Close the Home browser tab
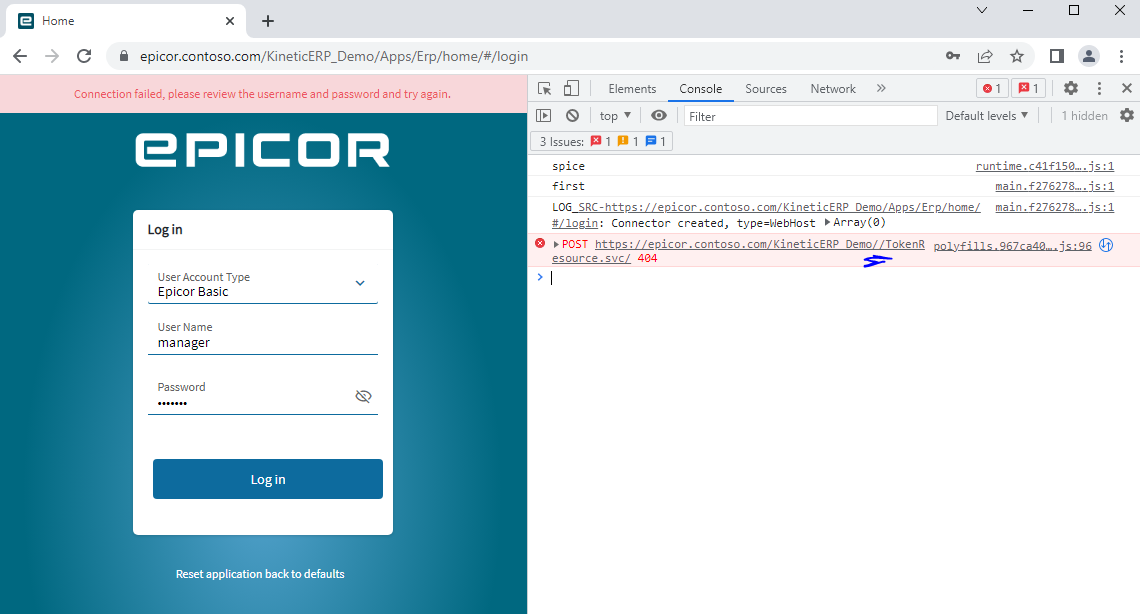1140x614 pixels. pos(230,21)
